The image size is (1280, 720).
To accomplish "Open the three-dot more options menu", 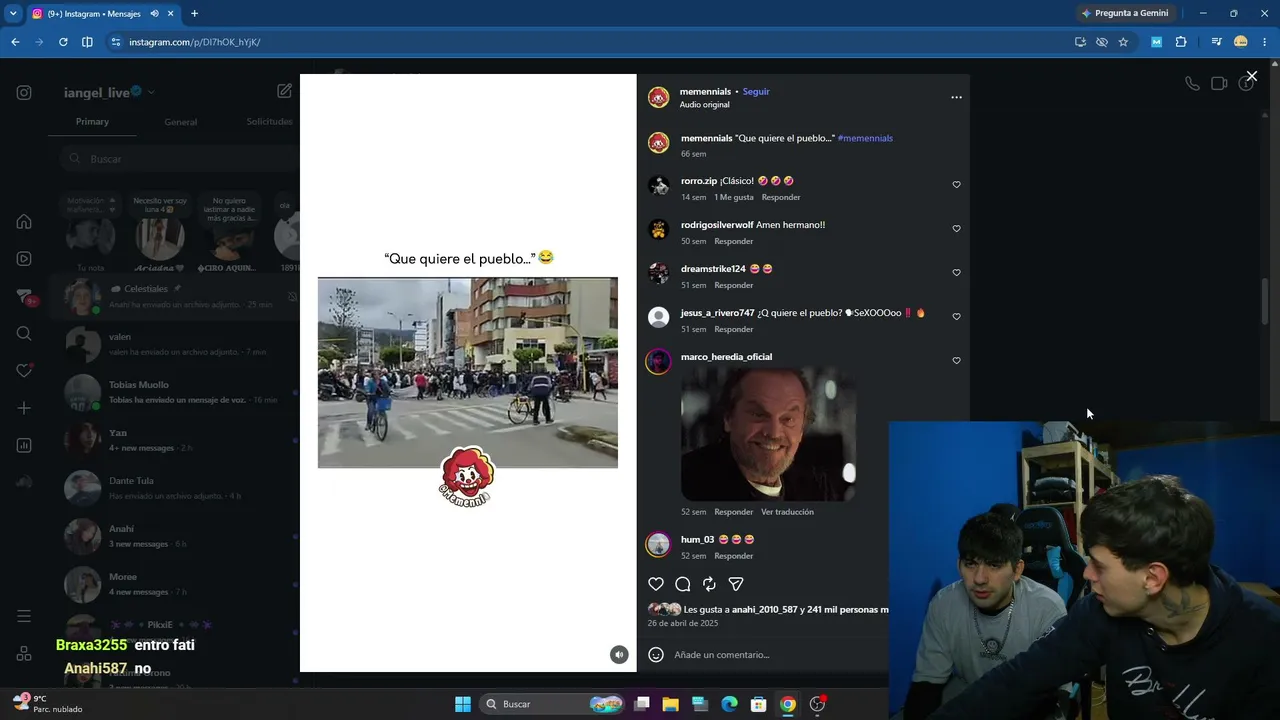I will pos(956,97).
